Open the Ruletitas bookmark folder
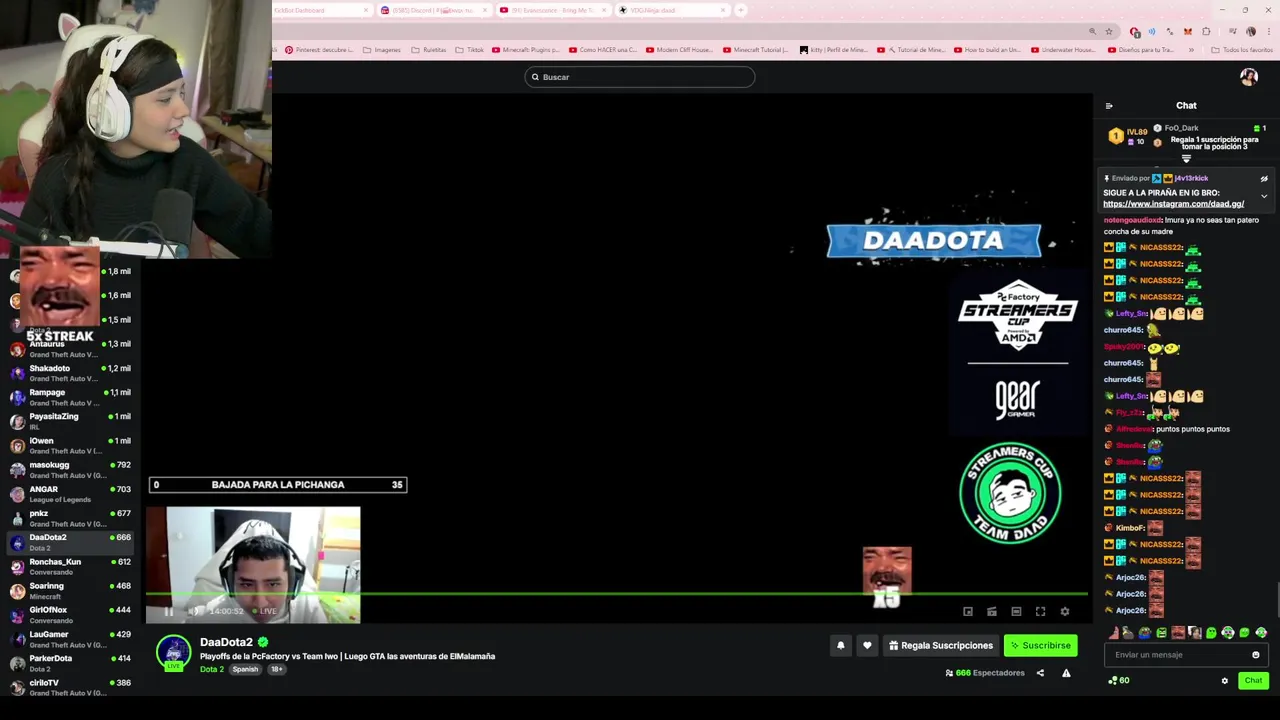The height and width of the screenshot is (720, 1280). [429, 50]
